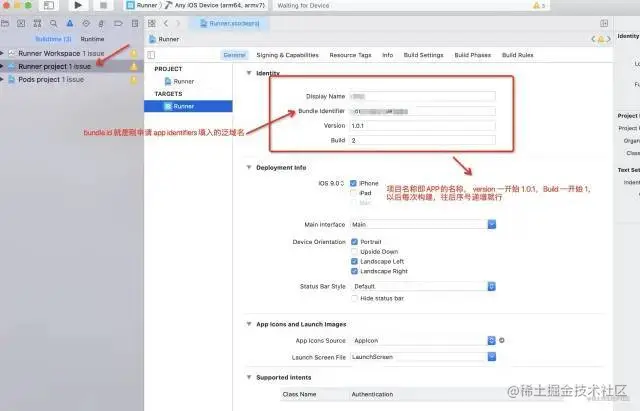Expand Runner Workspace issue row
Image resolution: width=640 pixels, height=411 pixels.
coord(2,53)
